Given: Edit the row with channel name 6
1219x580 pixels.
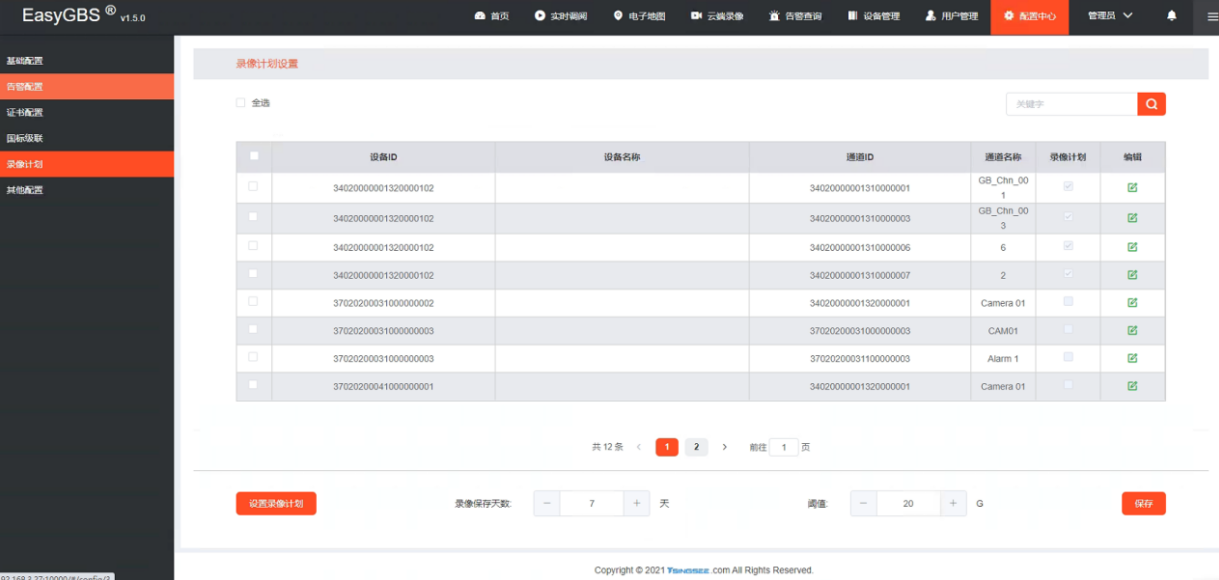Looking at the screenshot, I should pos(1132,247).
